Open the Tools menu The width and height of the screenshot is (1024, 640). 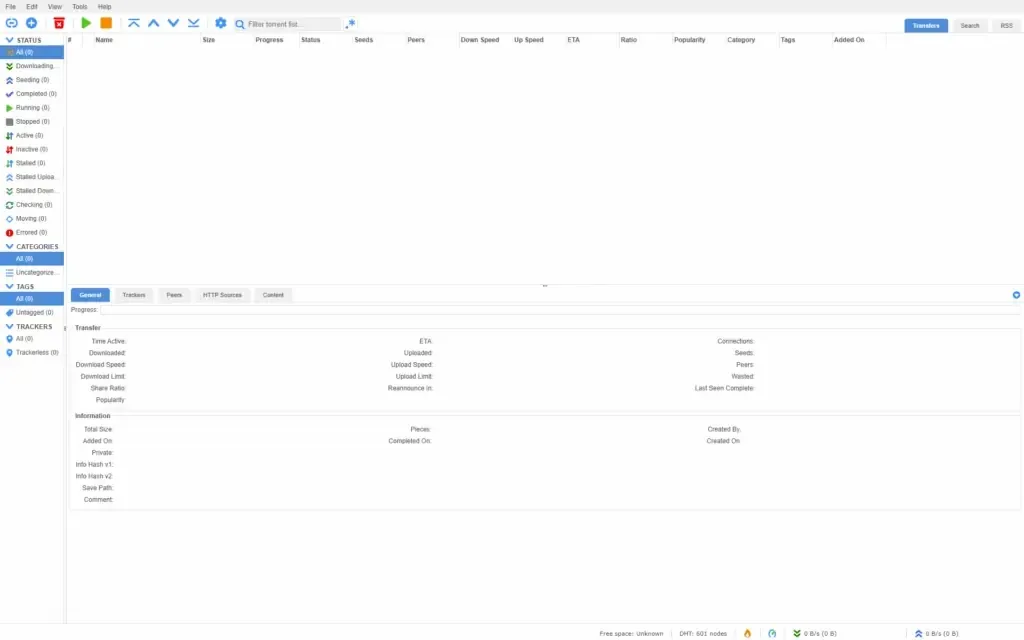79,5
